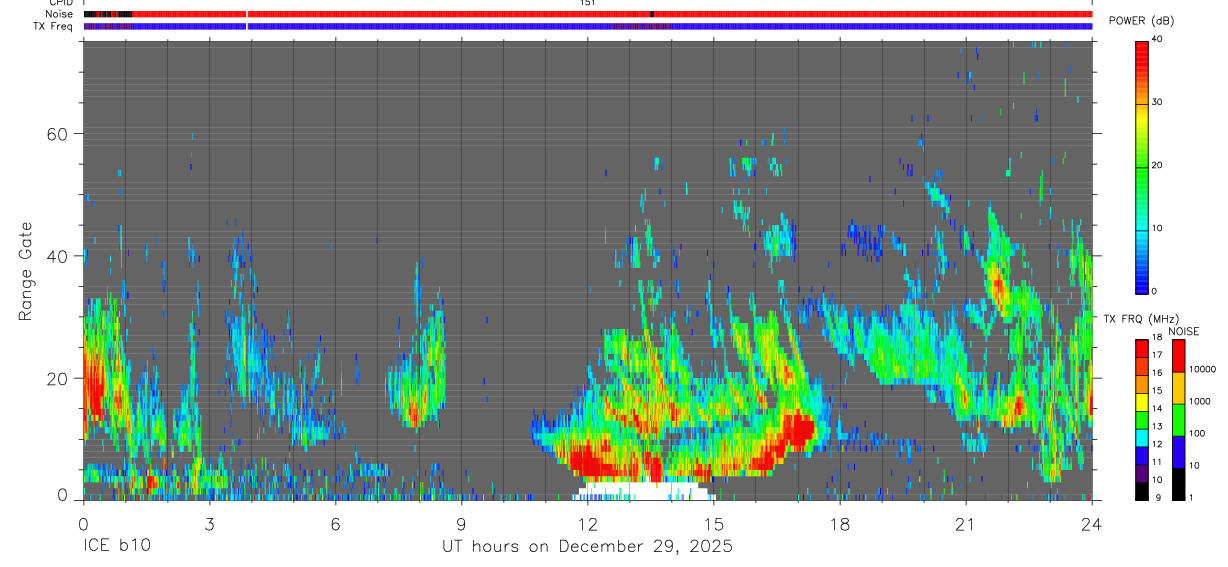Click the TX FRQ scale label "12"
The width and height of the screenshot is (1228, 567).
click(1158, 444)
